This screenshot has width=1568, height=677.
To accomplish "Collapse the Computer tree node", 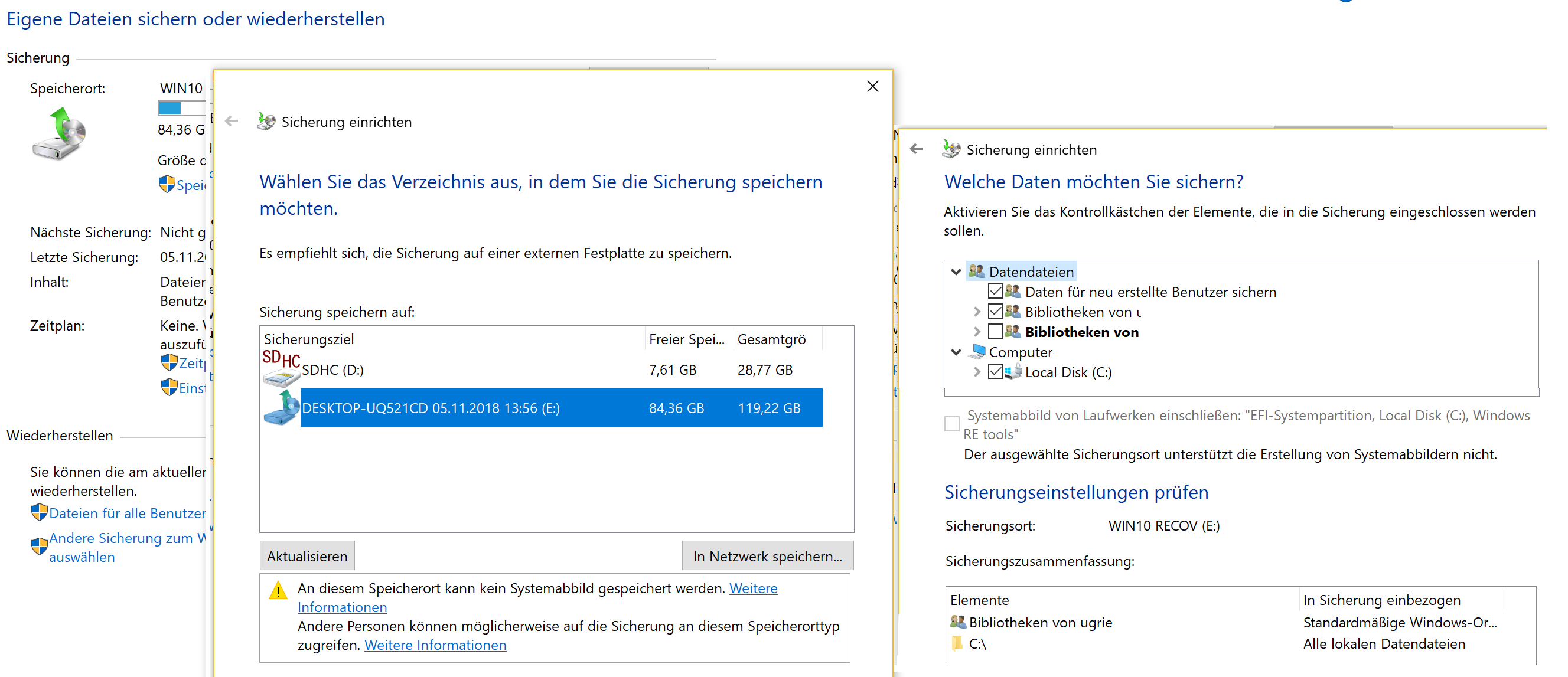I will pos(956,352).
